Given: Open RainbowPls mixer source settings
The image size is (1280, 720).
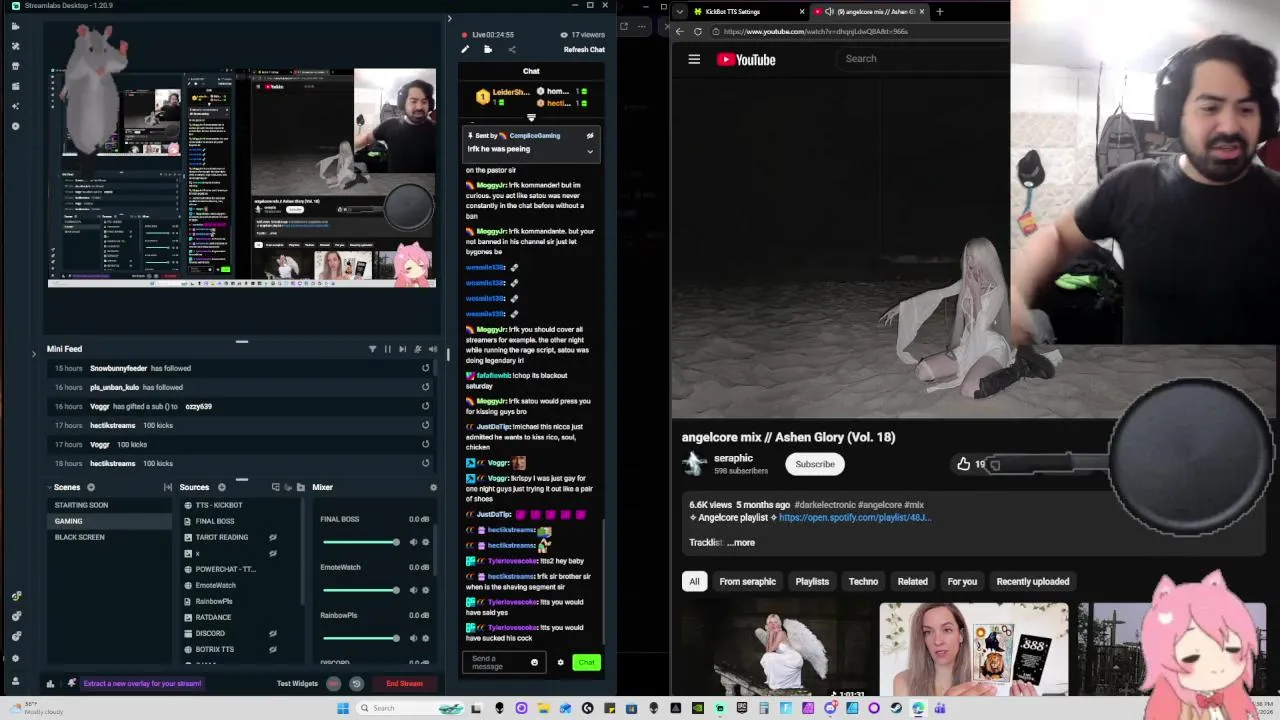Looking at the screenshot, I should [426, 638].
